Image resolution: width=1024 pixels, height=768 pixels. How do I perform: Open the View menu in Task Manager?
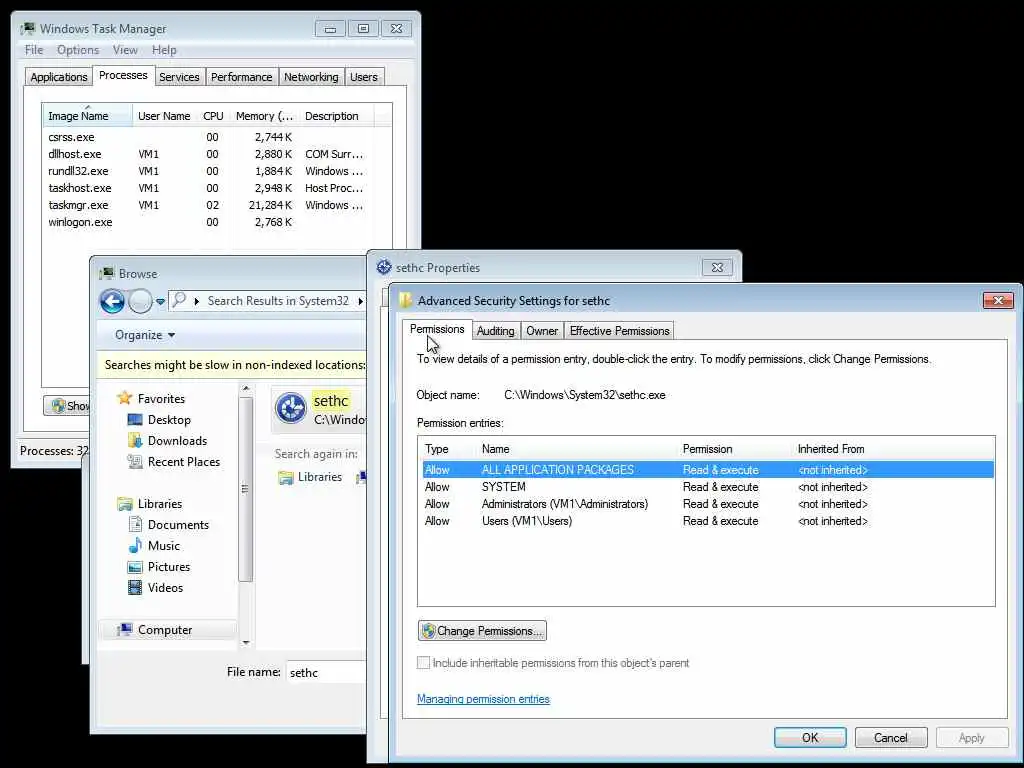click(125, 50)
